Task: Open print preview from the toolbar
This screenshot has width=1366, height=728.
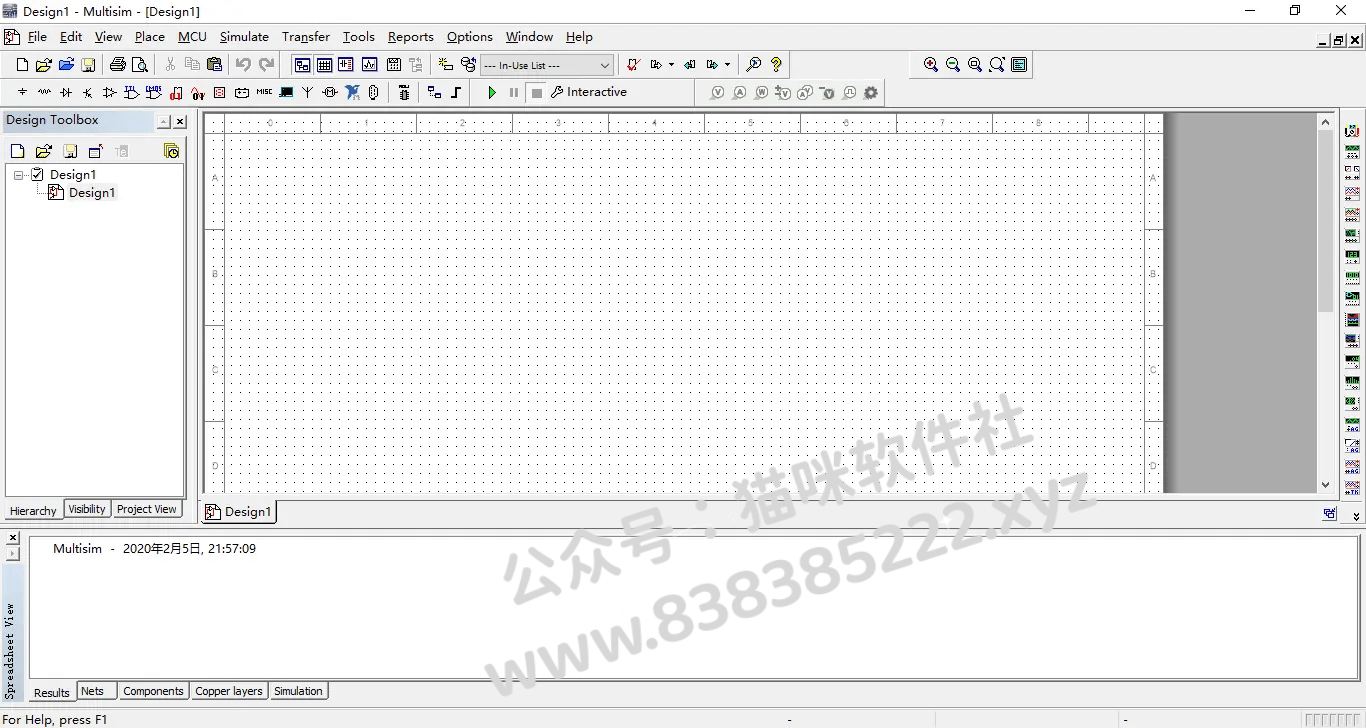Action: click(x=140, y=65)
